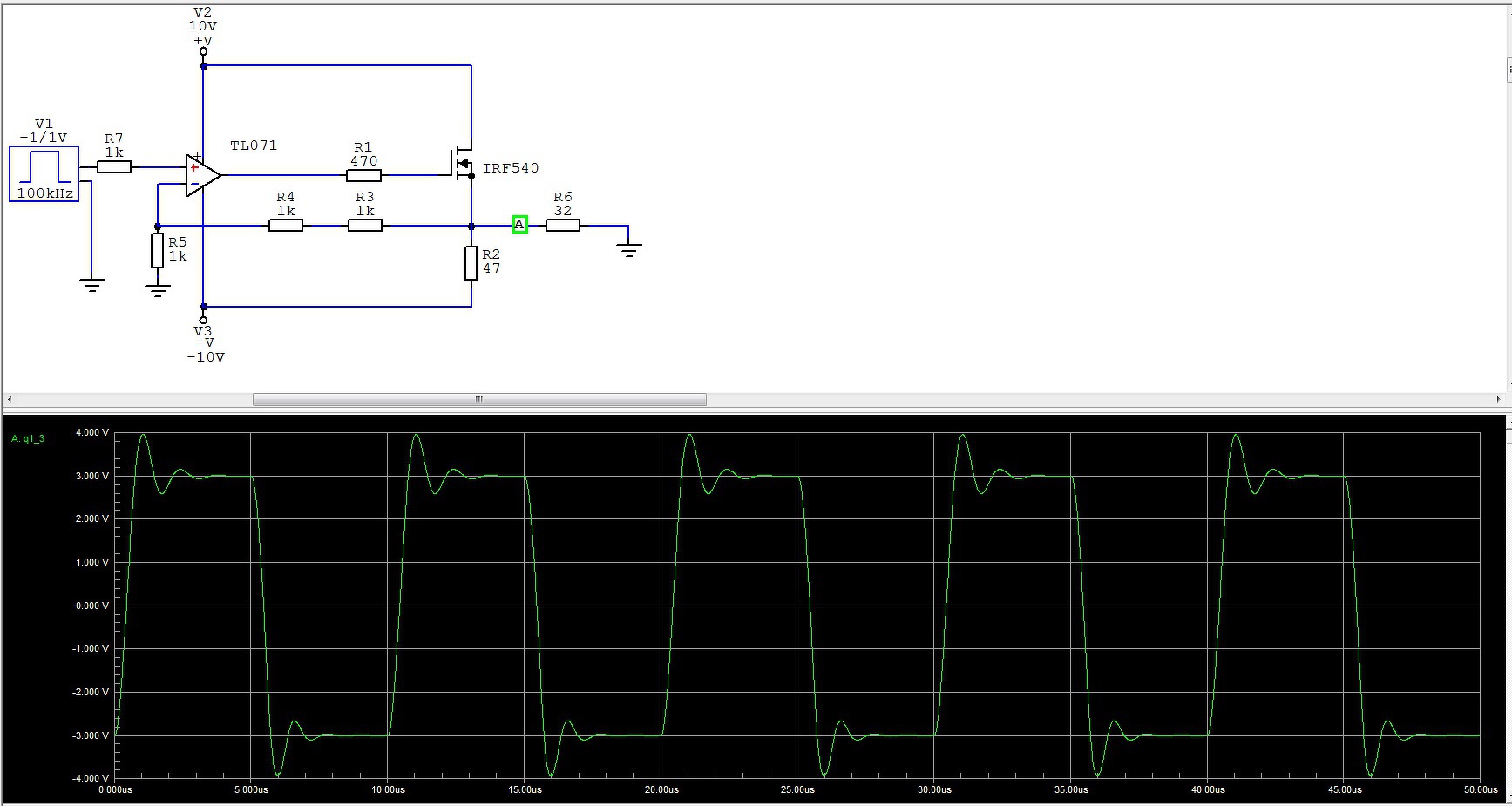This screenshot has height=806, width=1512.
Task: Click the green probe marker A
Action: pos(520,225)
